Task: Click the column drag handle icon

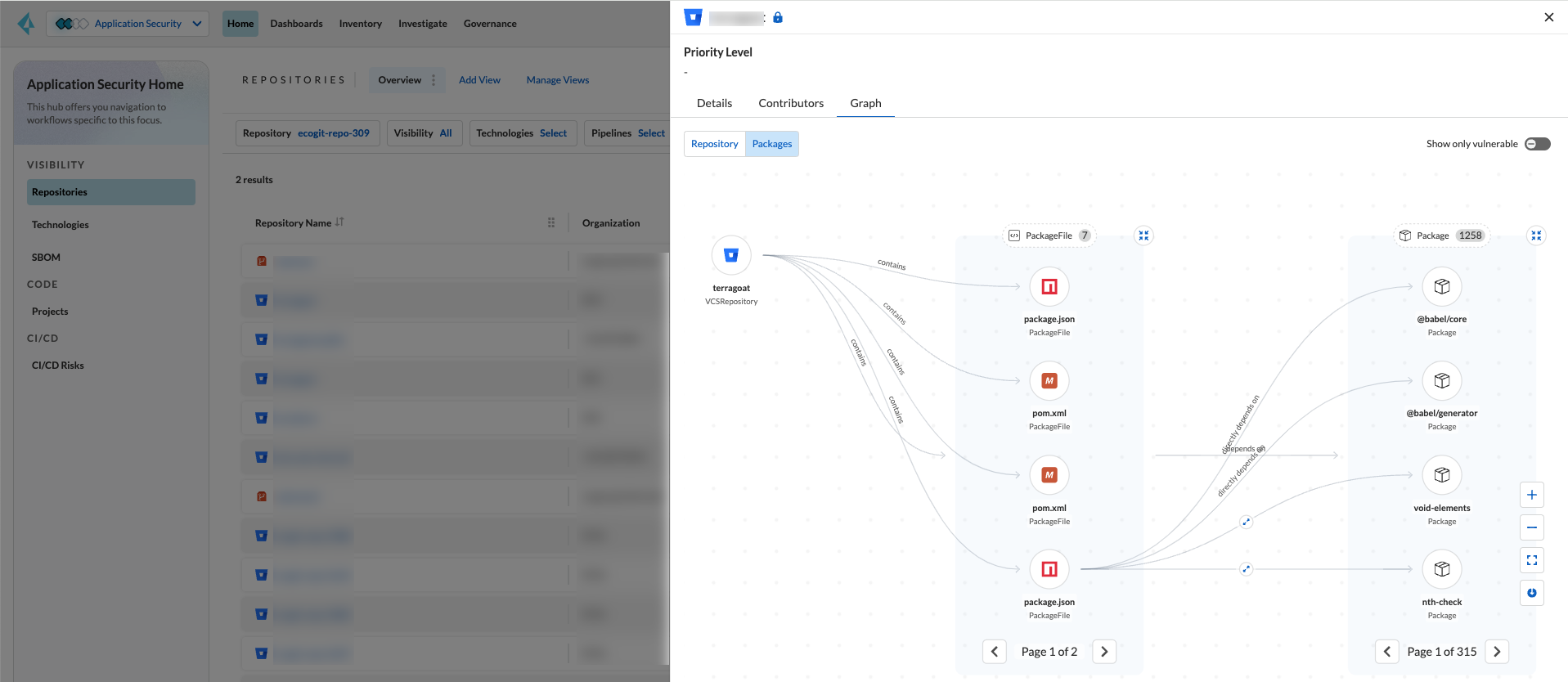Action: [x=551, y=222]
